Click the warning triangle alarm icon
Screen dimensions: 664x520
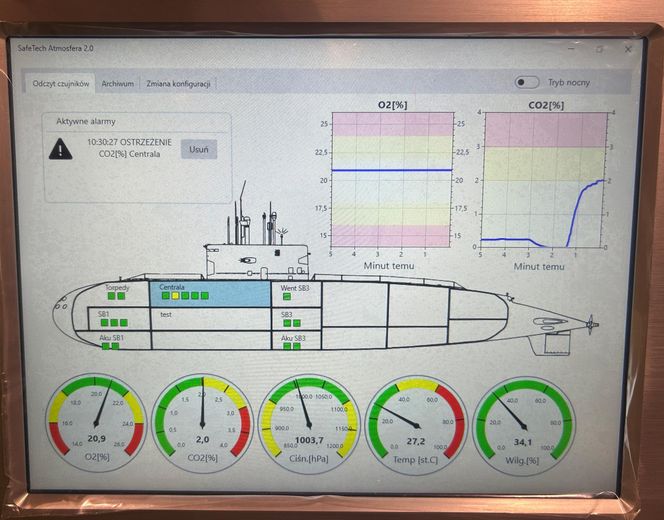(x=62, y=149)
